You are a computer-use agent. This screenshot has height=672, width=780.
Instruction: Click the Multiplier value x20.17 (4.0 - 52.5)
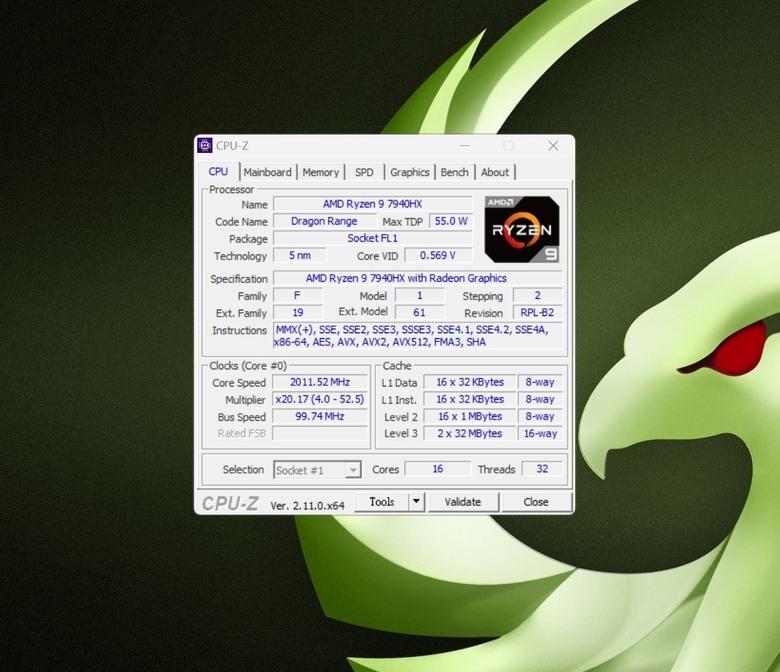[x=320, y=399]
